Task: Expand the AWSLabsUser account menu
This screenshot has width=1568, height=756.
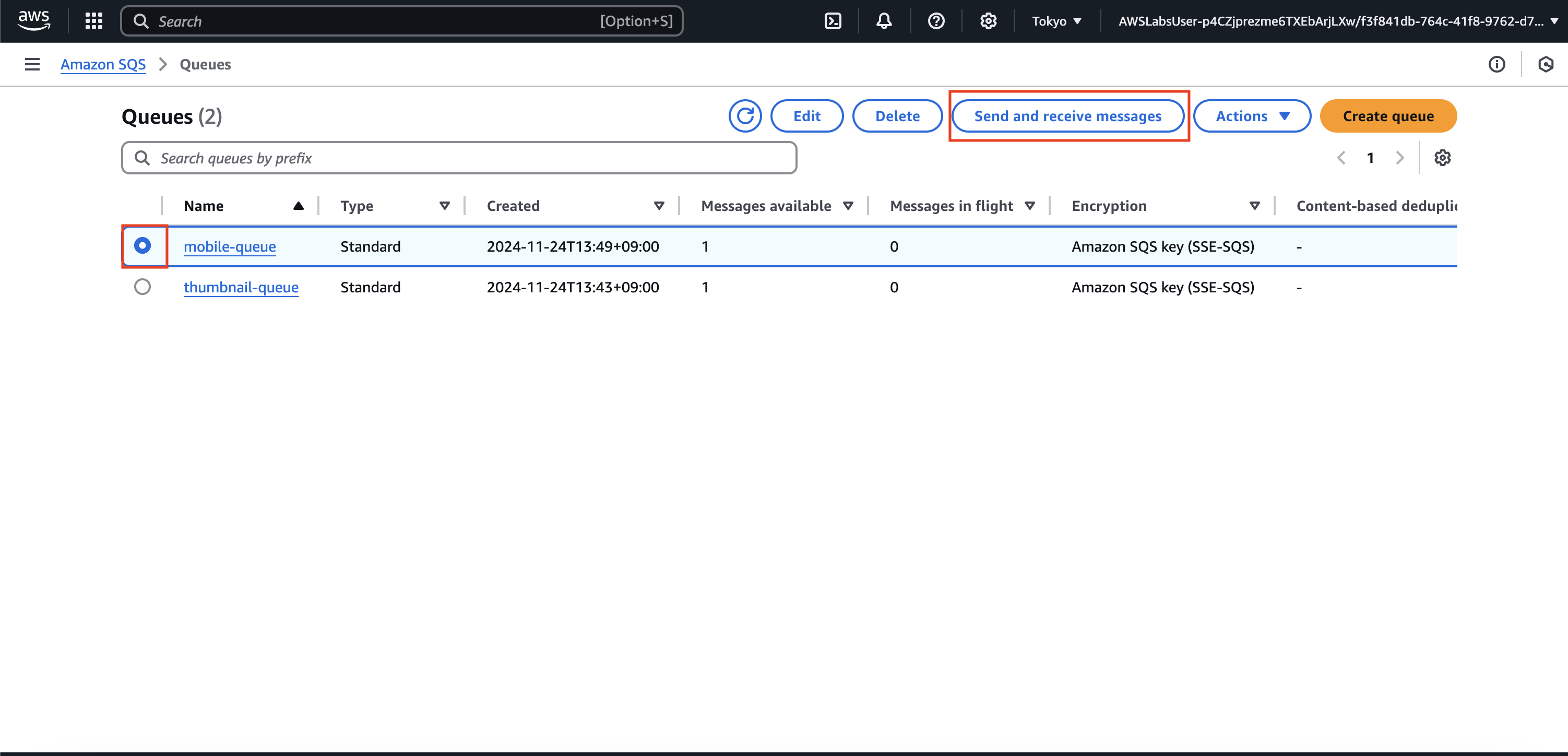Action: coord(1337,21)
